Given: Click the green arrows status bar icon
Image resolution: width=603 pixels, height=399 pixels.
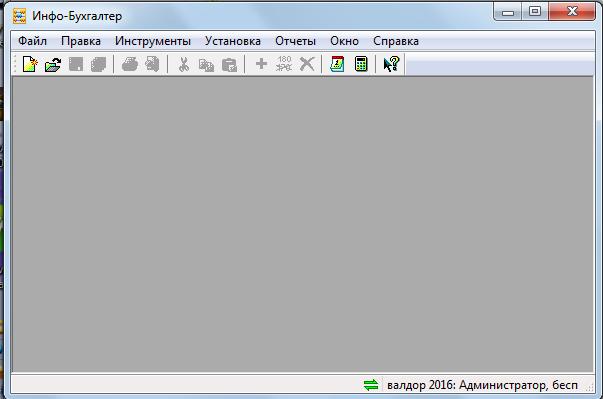Looking at the screenshot, I should pos(371,385).
